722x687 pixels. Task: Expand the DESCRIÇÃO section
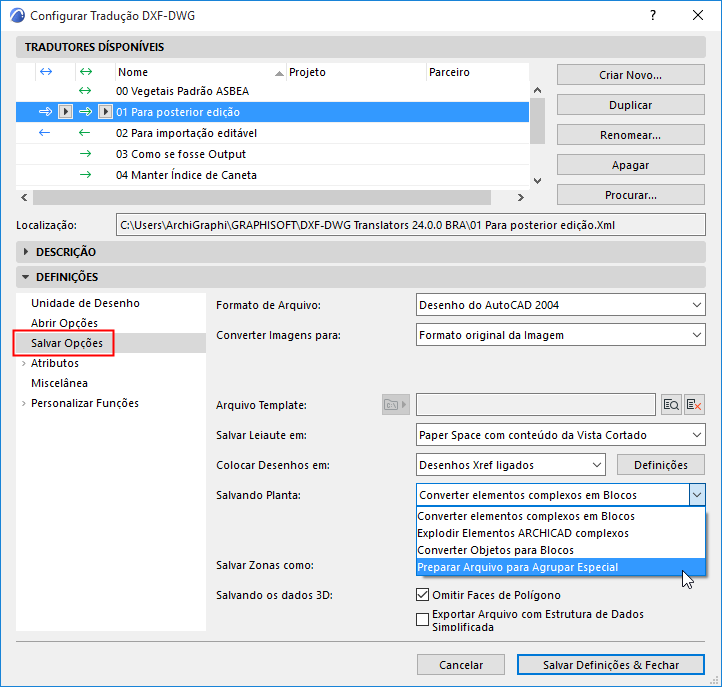point(26,252)
